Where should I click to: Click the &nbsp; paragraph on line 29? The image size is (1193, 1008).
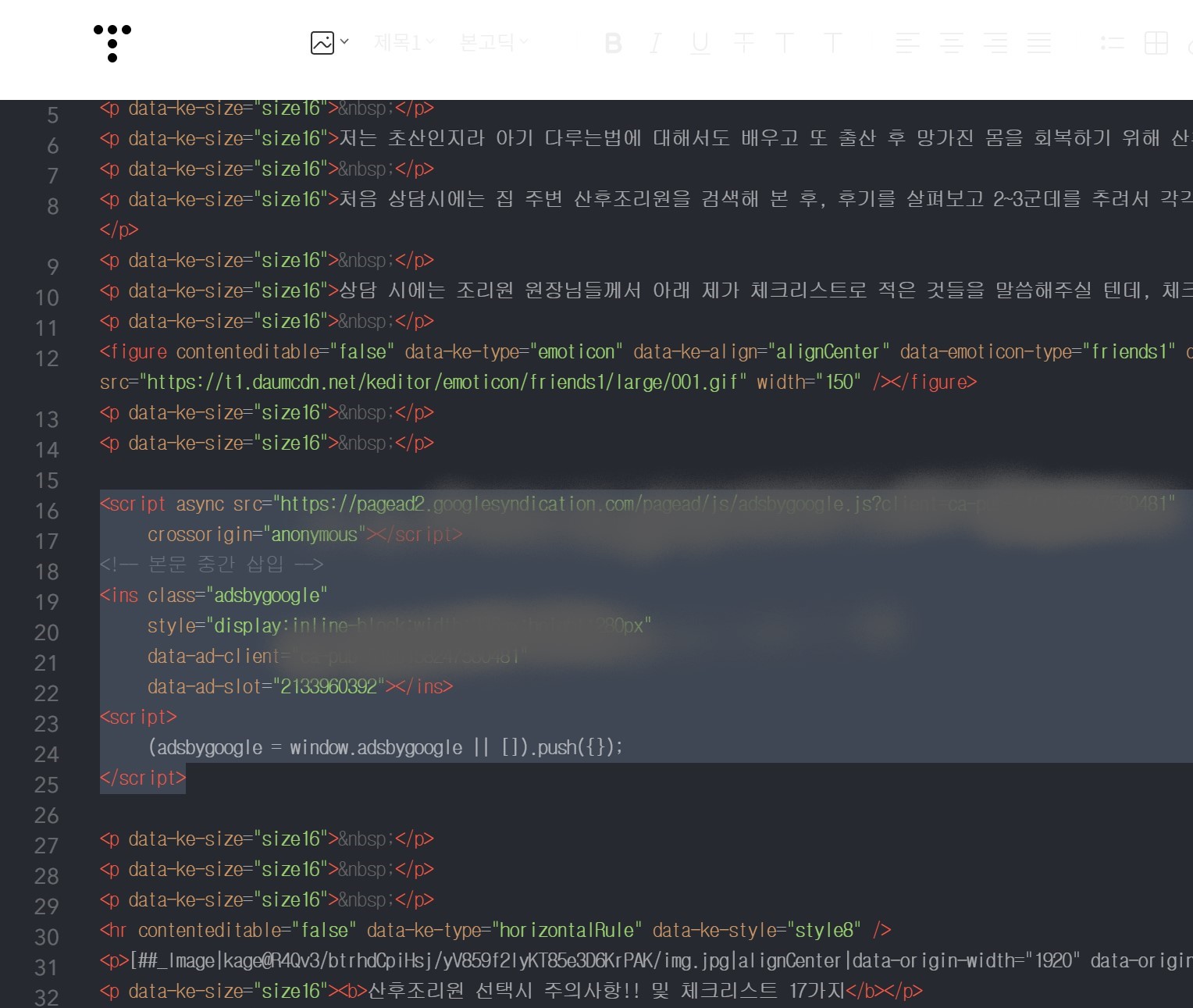coord(267,900)
